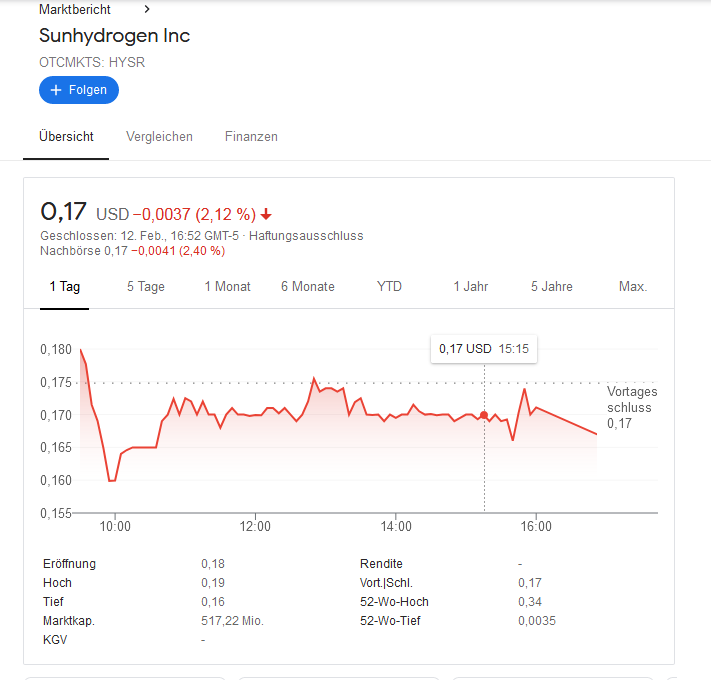Follow the stock with Folgen button
Screen dimensions: 711x680
pos(79,90)
